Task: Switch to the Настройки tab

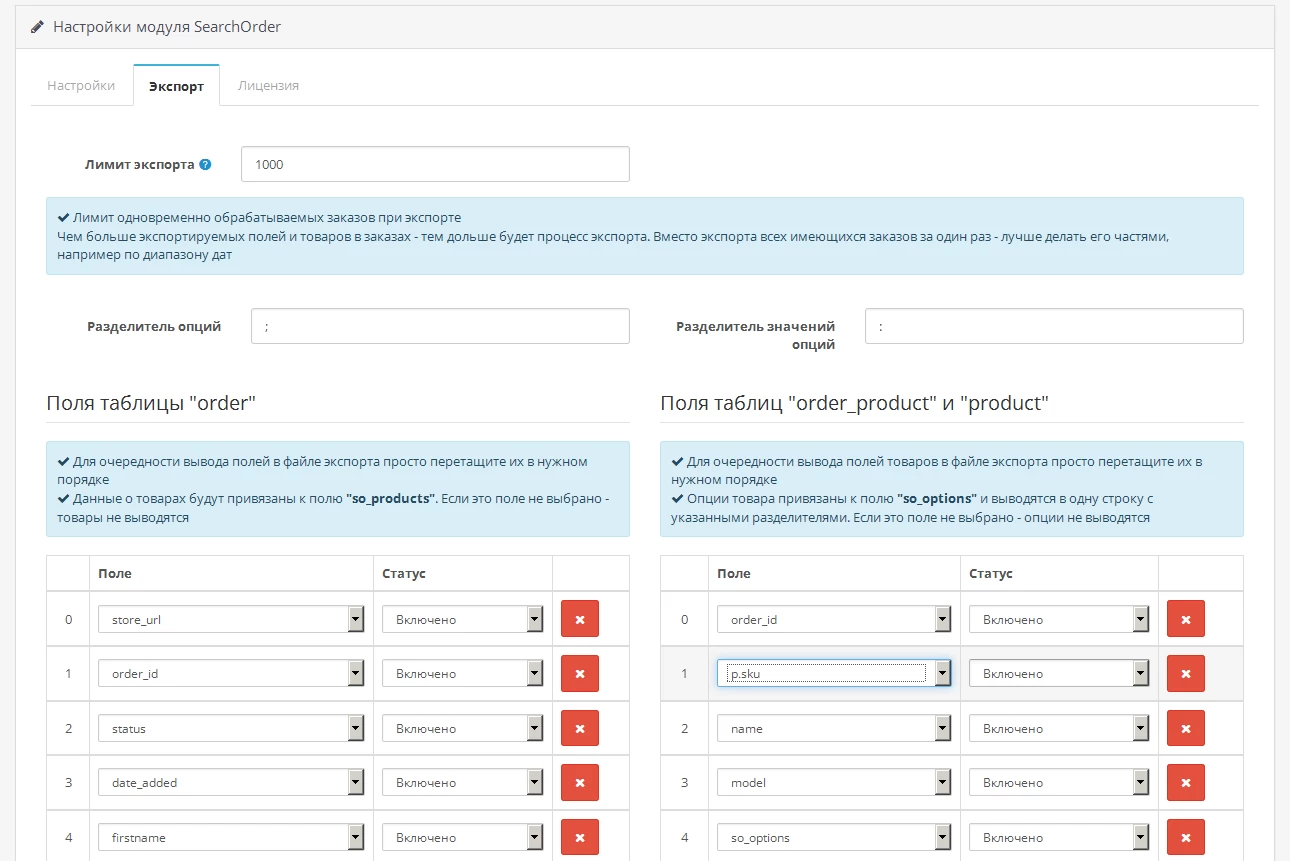Action: click(81, 85)
